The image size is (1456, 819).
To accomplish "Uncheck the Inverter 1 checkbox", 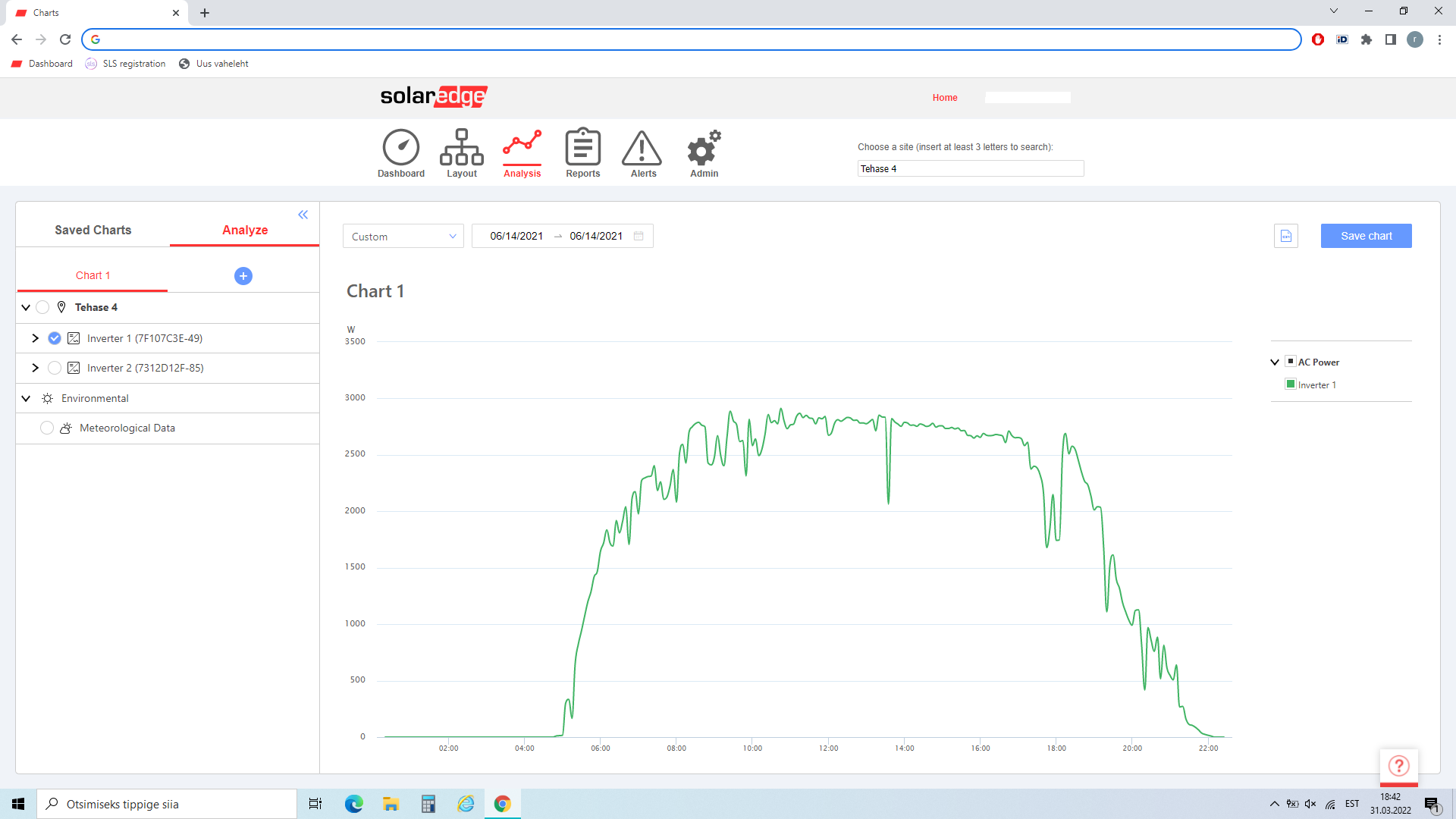I will tap(55, 338).
